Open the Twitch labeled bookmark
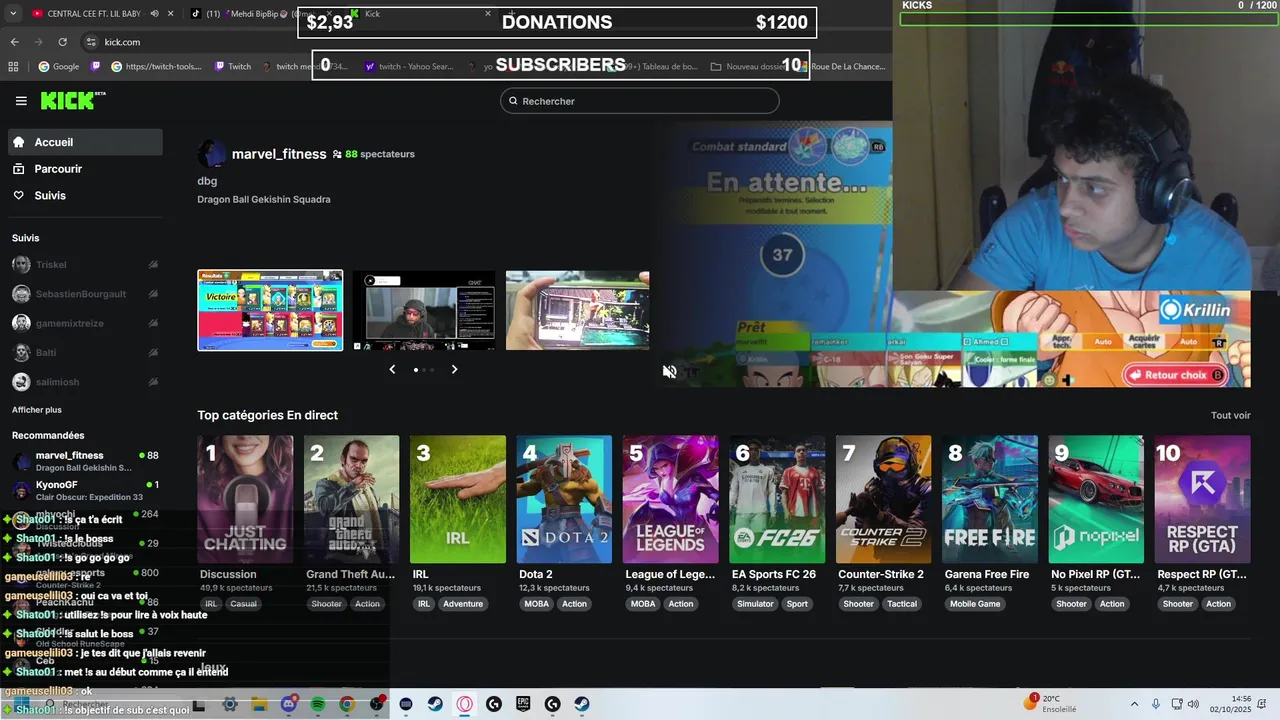The height and width of the screenshot is (720, 1280). (232, 67)
